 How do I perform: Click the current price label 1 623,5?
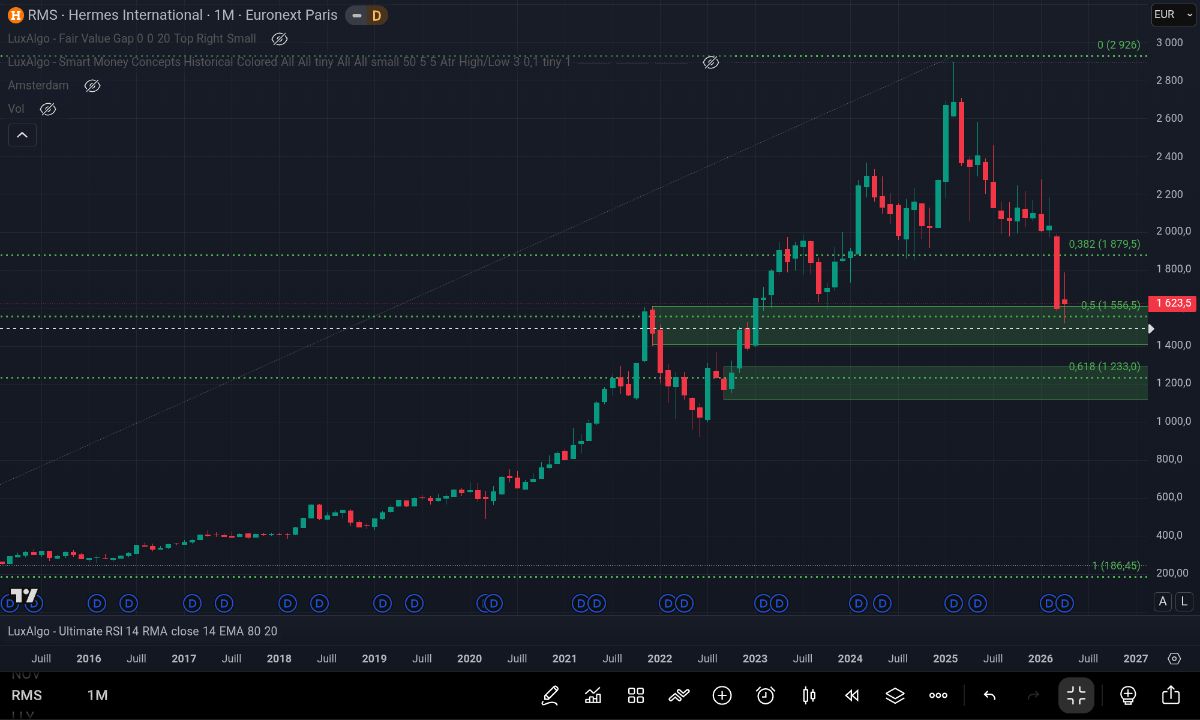tap(1172, 303)
